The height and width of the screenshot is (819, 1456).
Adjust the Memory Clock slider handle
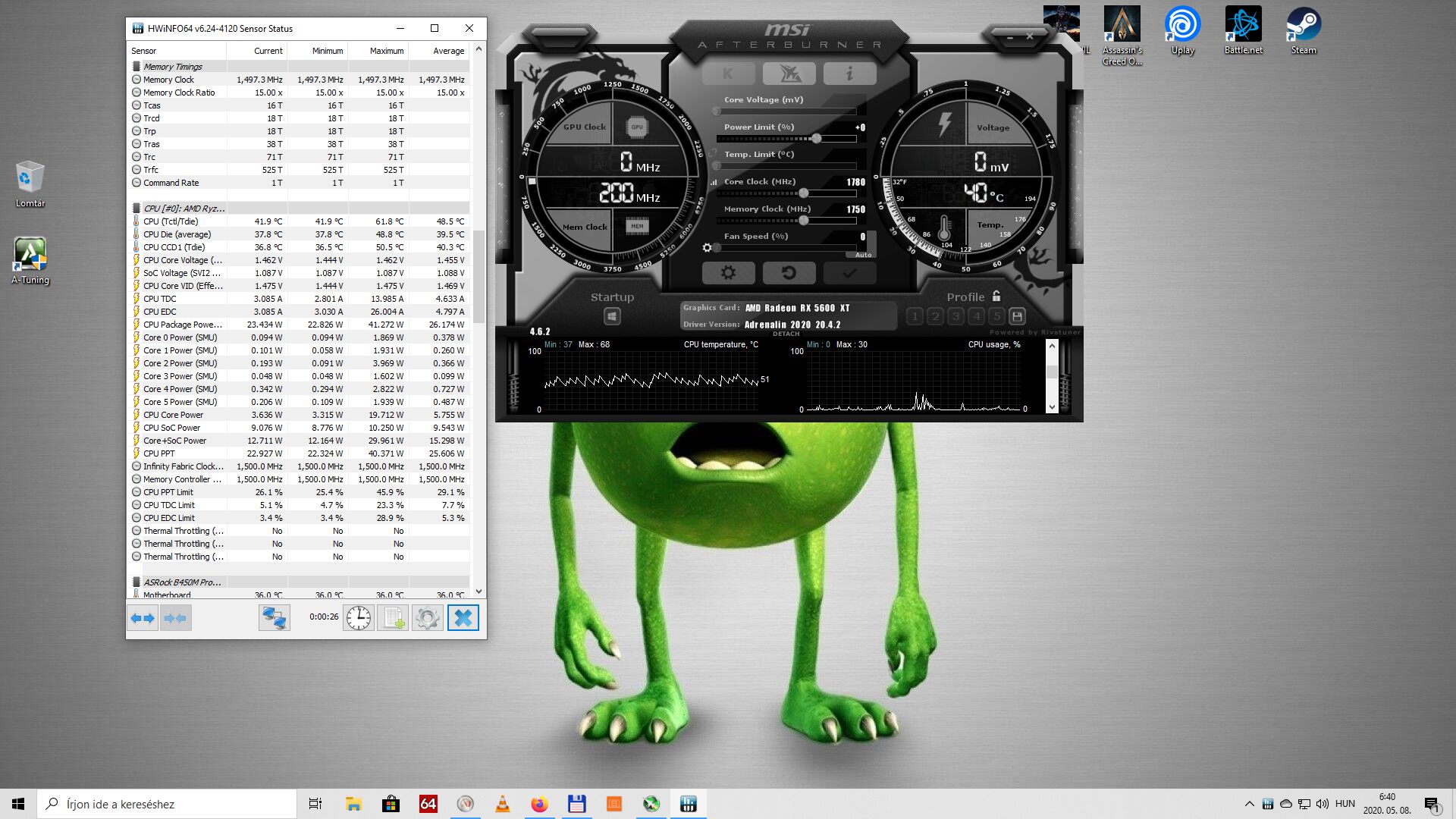coord(803,221)
